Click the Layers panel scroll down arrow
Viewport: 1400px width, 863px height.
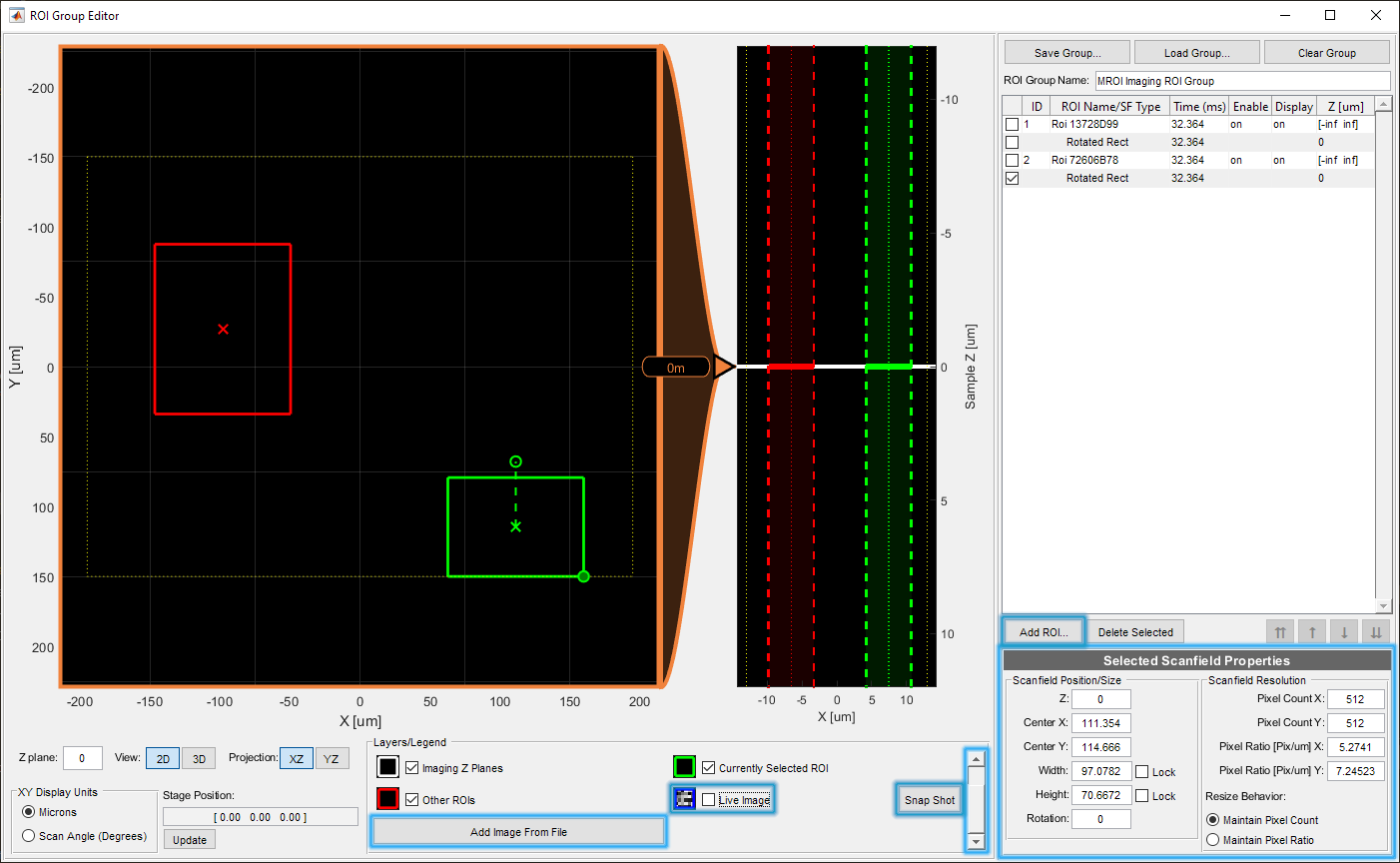pos(976,841)
